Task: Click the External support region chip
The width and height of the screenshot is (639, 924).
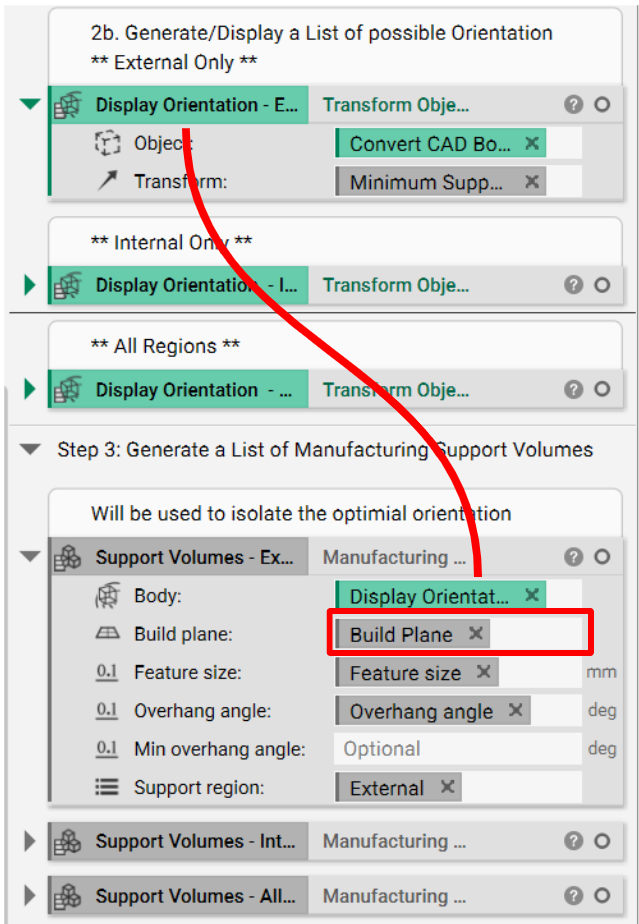Action: pyautogui.click(x=386, y=788)
